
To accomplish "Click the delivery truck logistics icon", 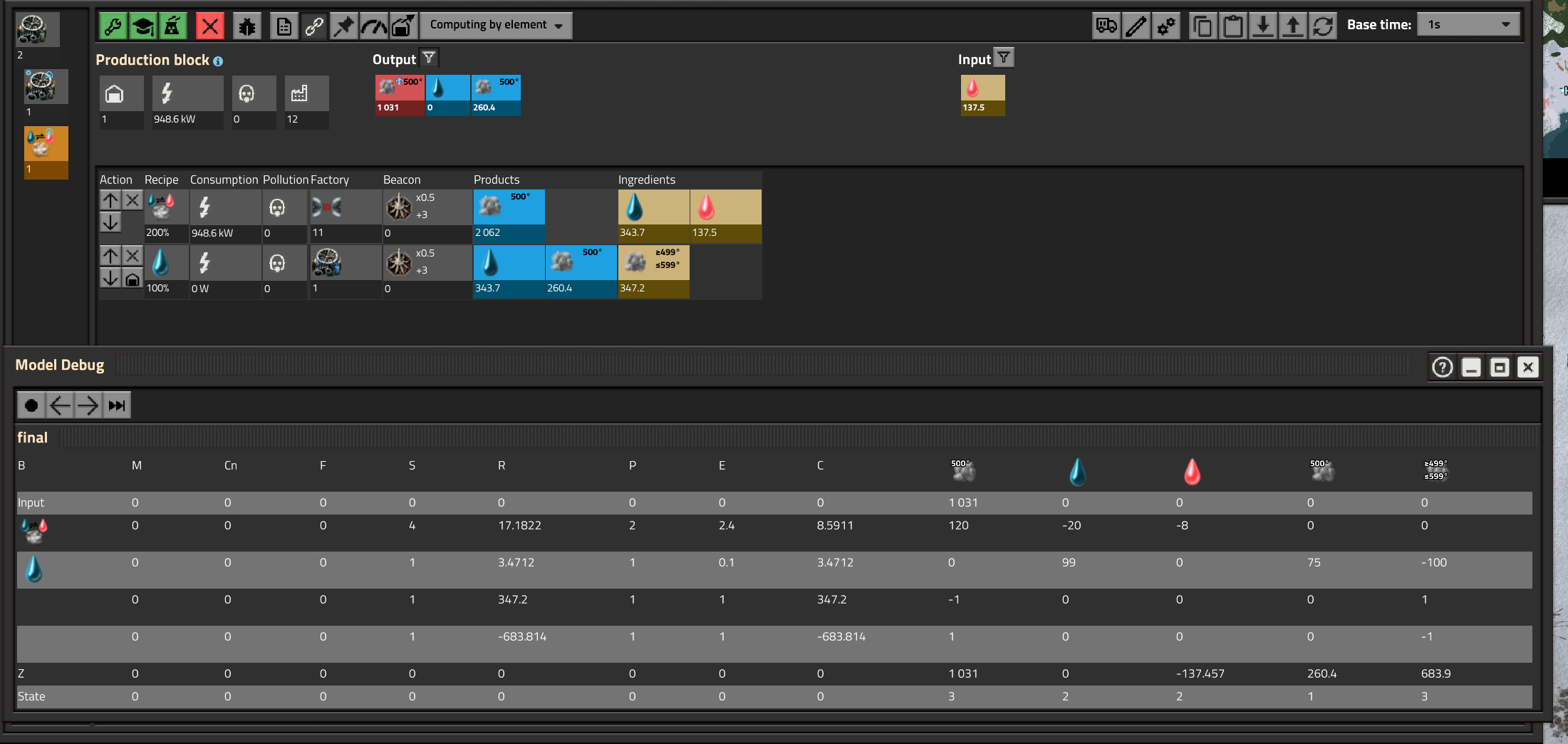I will 1106,26.
